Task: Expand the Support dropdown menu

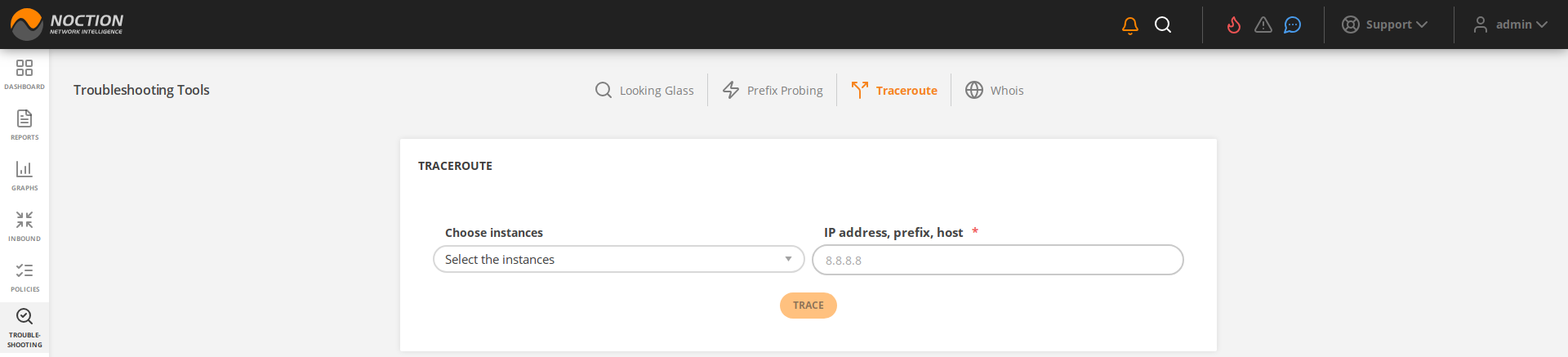Action: coord(1385,25)
